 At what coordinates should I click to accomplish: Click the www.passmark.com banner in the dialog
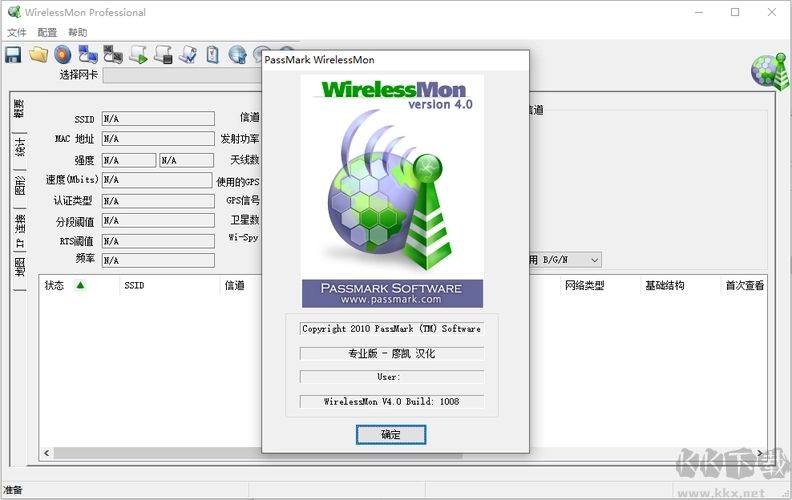pyautogui.click(x=392, y=293)
